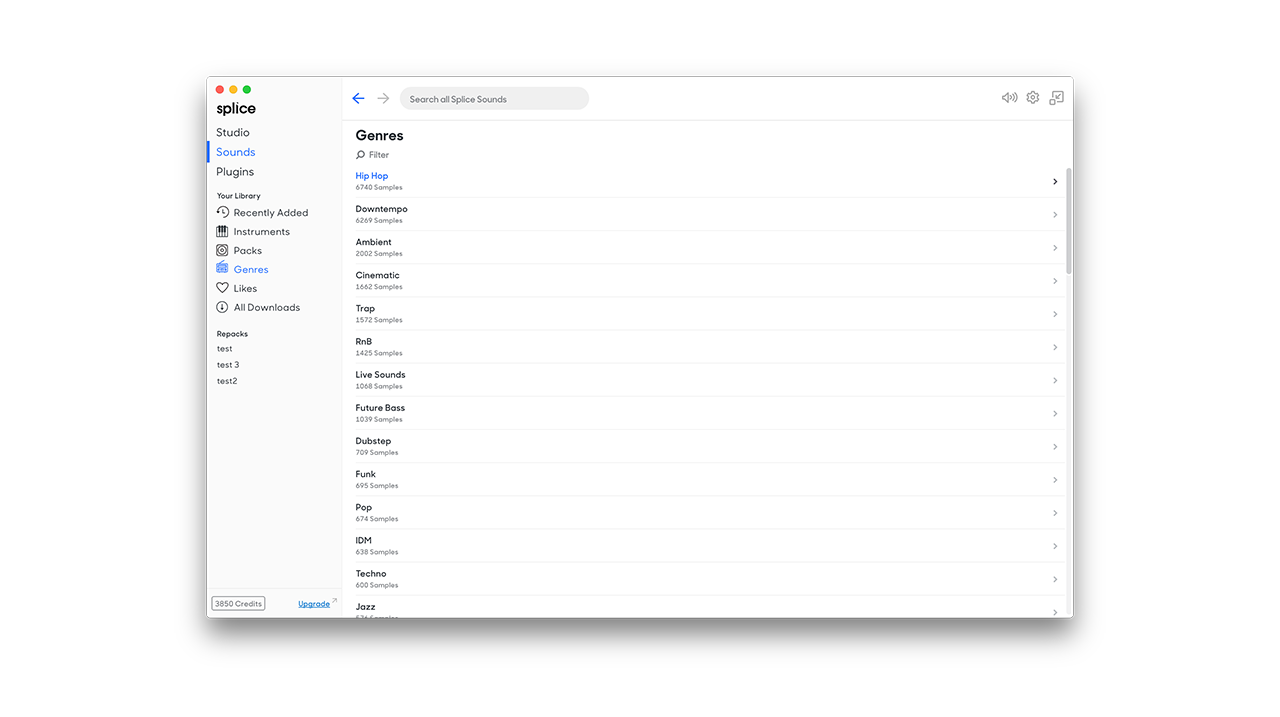This screenshot has width=1280, height=717.
Task: Open the Genres library entry
Action: coord(251,269)
